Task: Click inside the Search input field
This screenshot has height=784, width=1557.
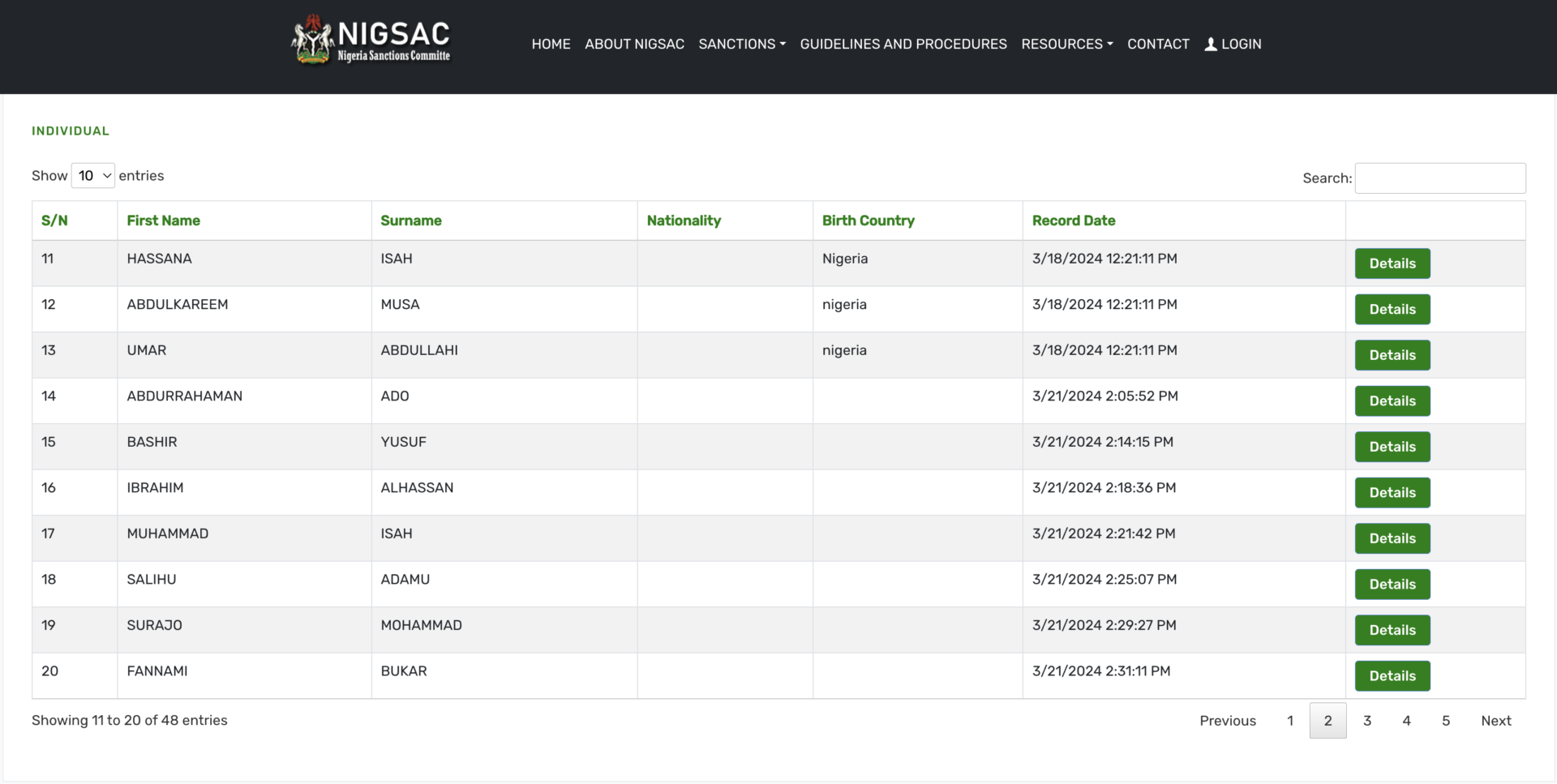Action: pos(1439,178)
